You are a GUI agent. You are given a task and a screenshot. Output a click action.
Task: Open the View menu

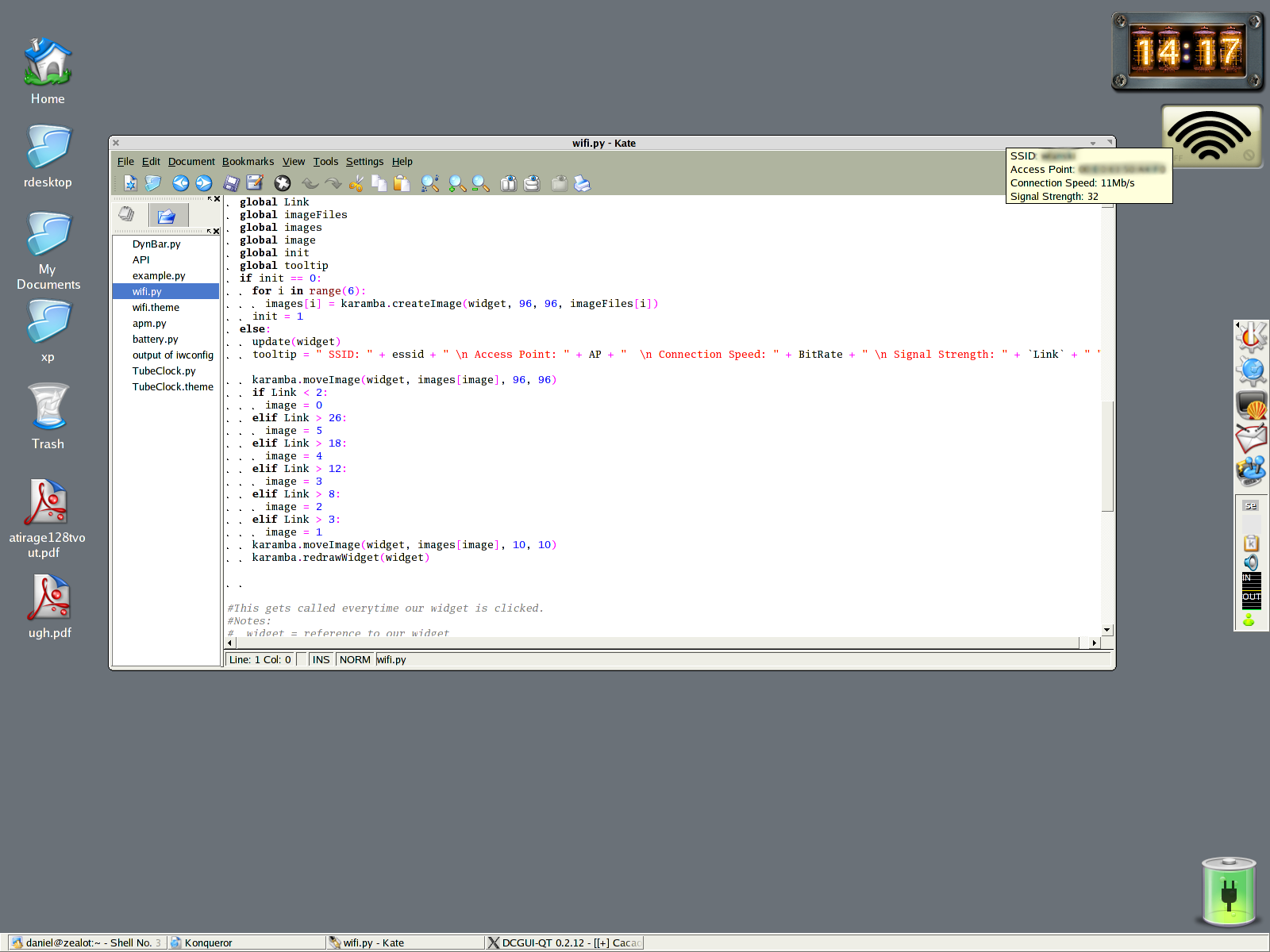pos(294,161)
